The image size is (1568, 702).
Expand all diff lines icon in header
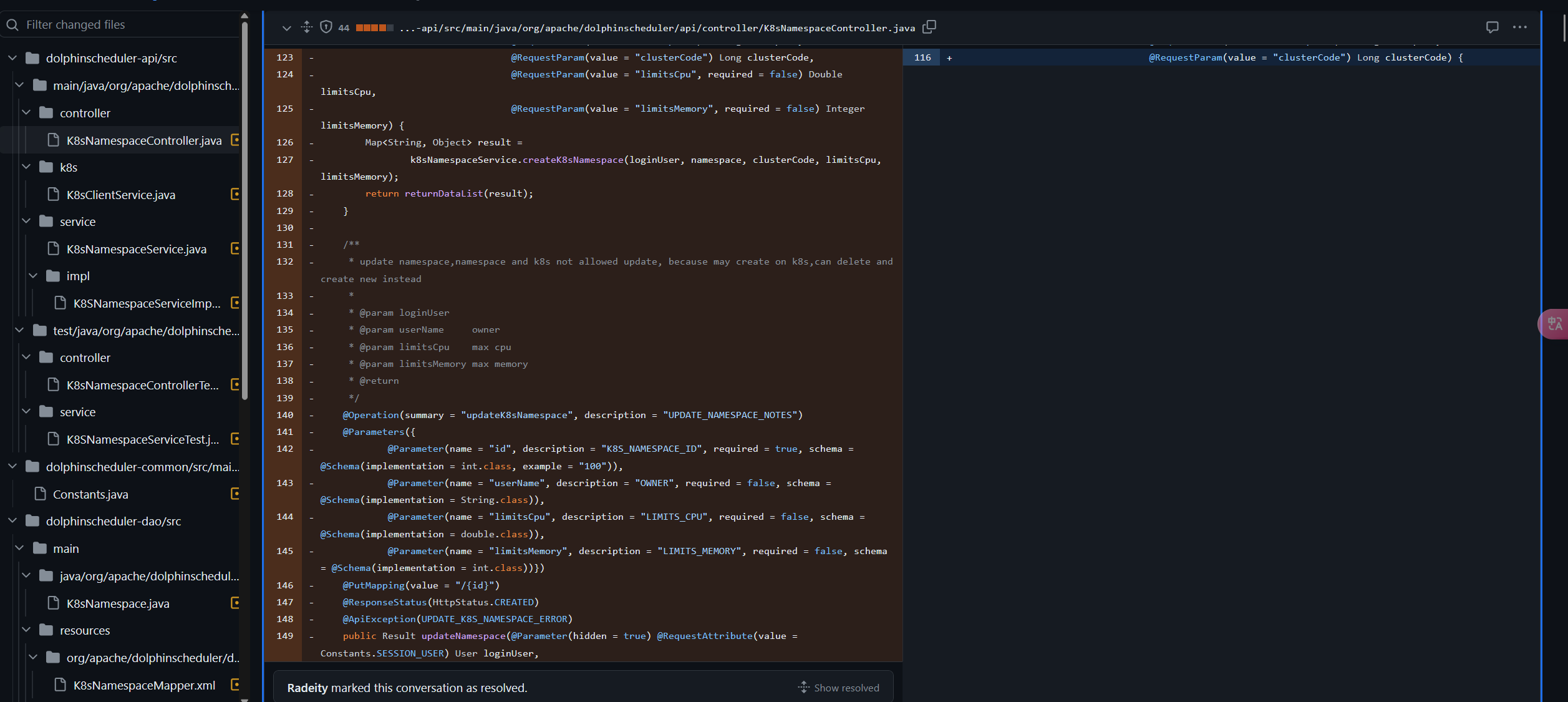coord(306,27)
